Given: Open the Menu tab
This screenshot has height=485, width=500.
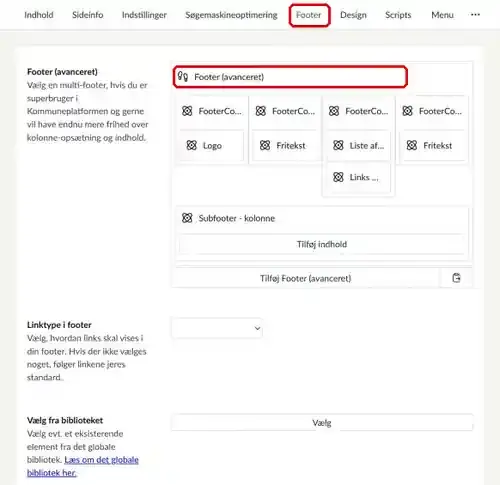Looking at the screenshot, I should pyautogui.click(x=442, y=15).
